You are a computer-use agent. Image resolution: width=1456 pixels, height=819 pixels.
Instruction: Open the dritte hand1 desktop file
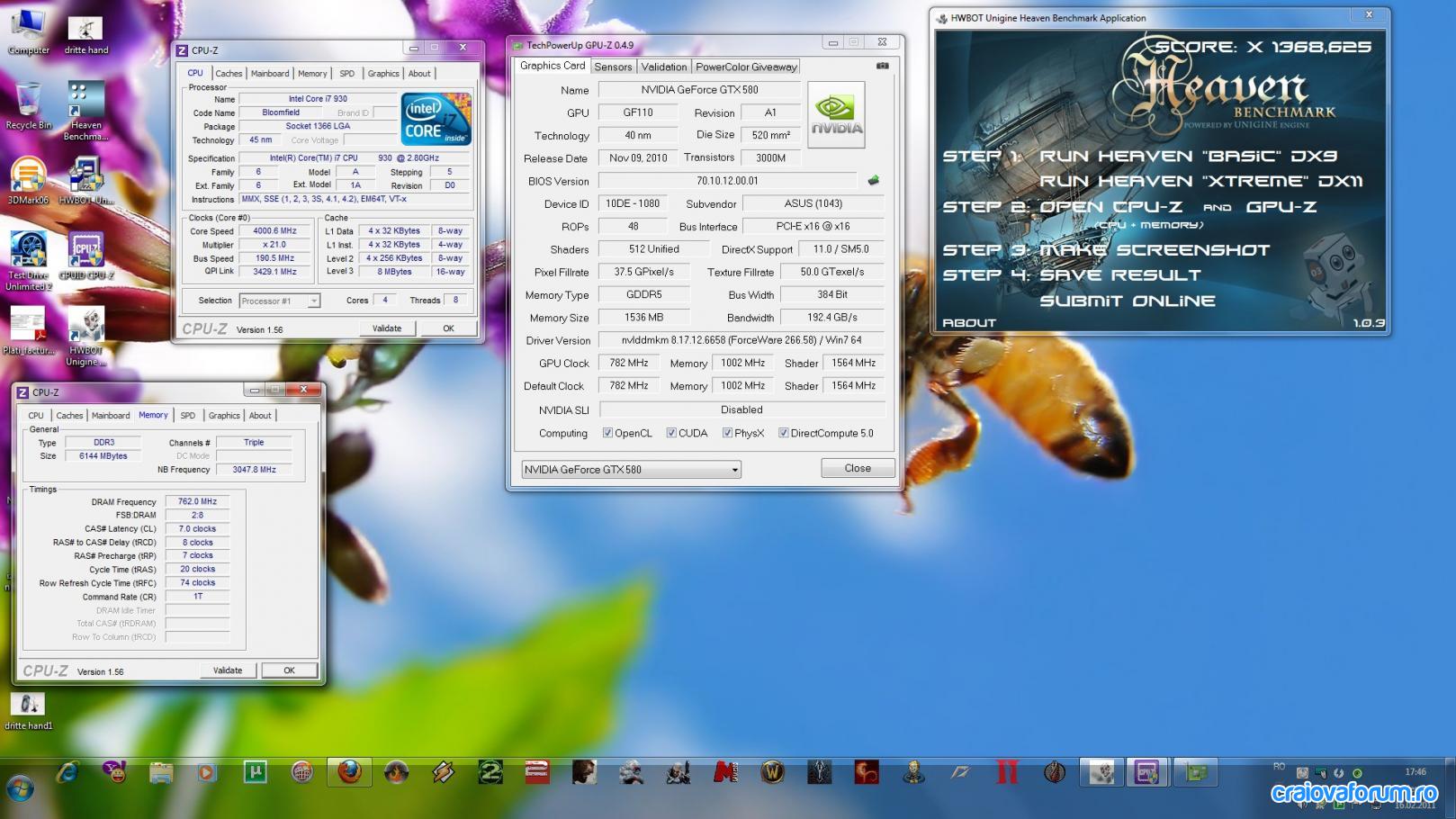tap(29, 710)
